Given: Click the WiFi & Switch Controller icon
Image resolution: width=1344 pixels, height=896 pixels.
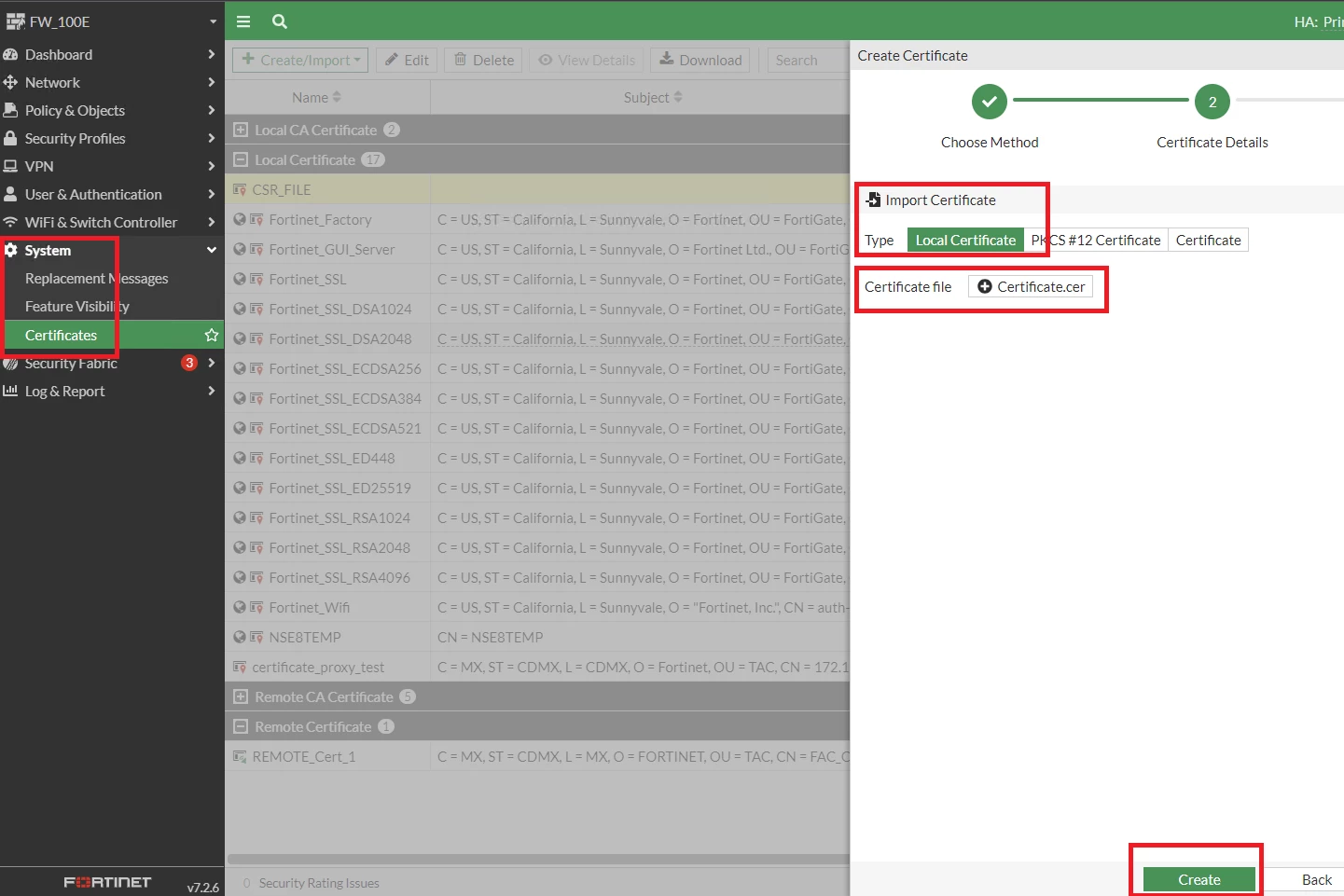Looking at the screenshot, I should [10, 222].
